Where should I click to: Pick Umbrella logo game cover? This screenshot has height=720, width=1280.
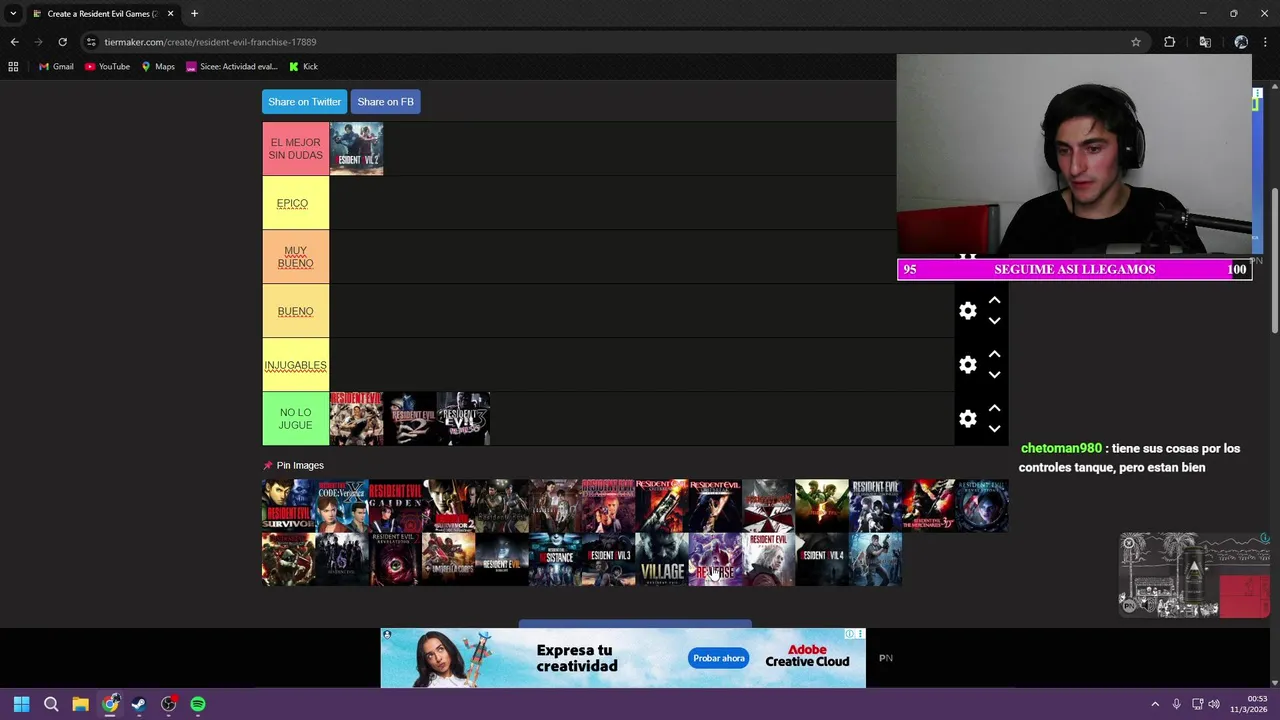768,505
